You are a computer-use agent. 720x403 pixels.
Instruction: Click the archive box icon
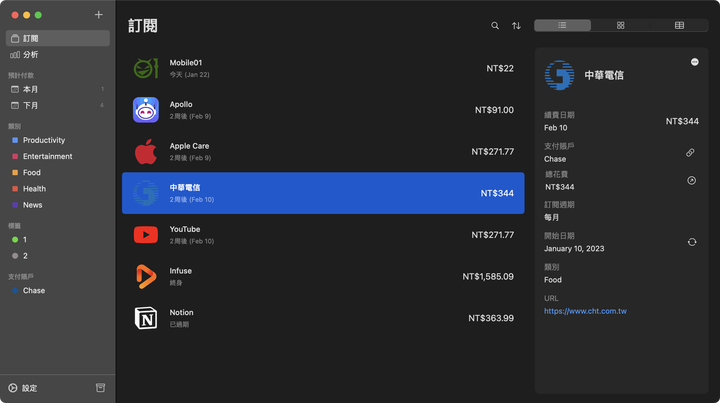pyautogui.click(x=100, y=388)
